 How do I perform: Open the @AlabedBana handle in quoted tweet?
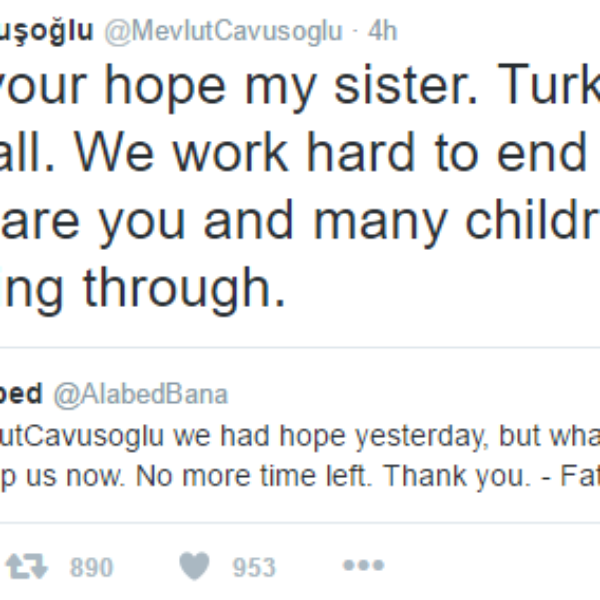click(139, 394)
